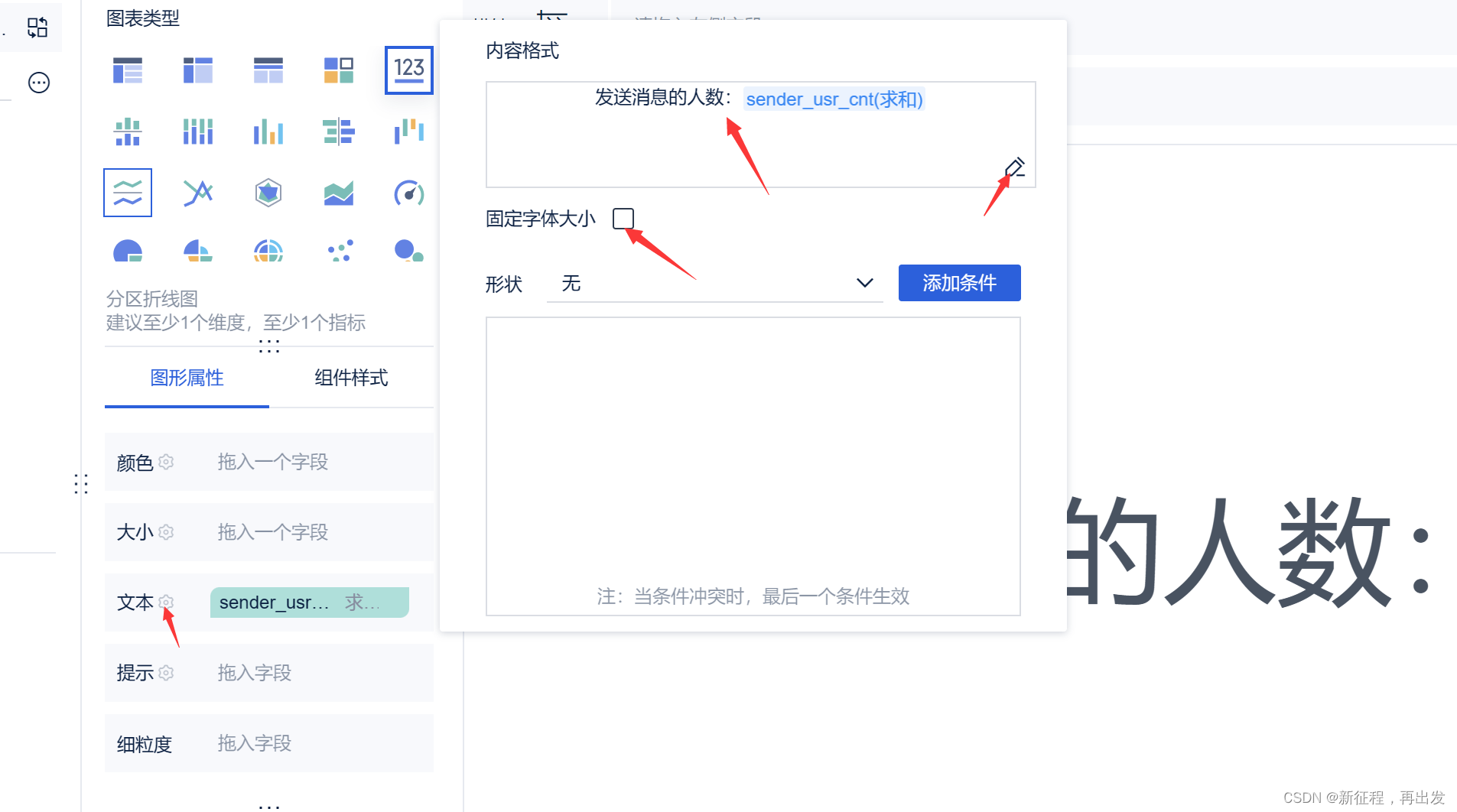Open the 颜色 settings gear
The height and width of the screenshot is (812, 1457).
(x=166, y=462)
